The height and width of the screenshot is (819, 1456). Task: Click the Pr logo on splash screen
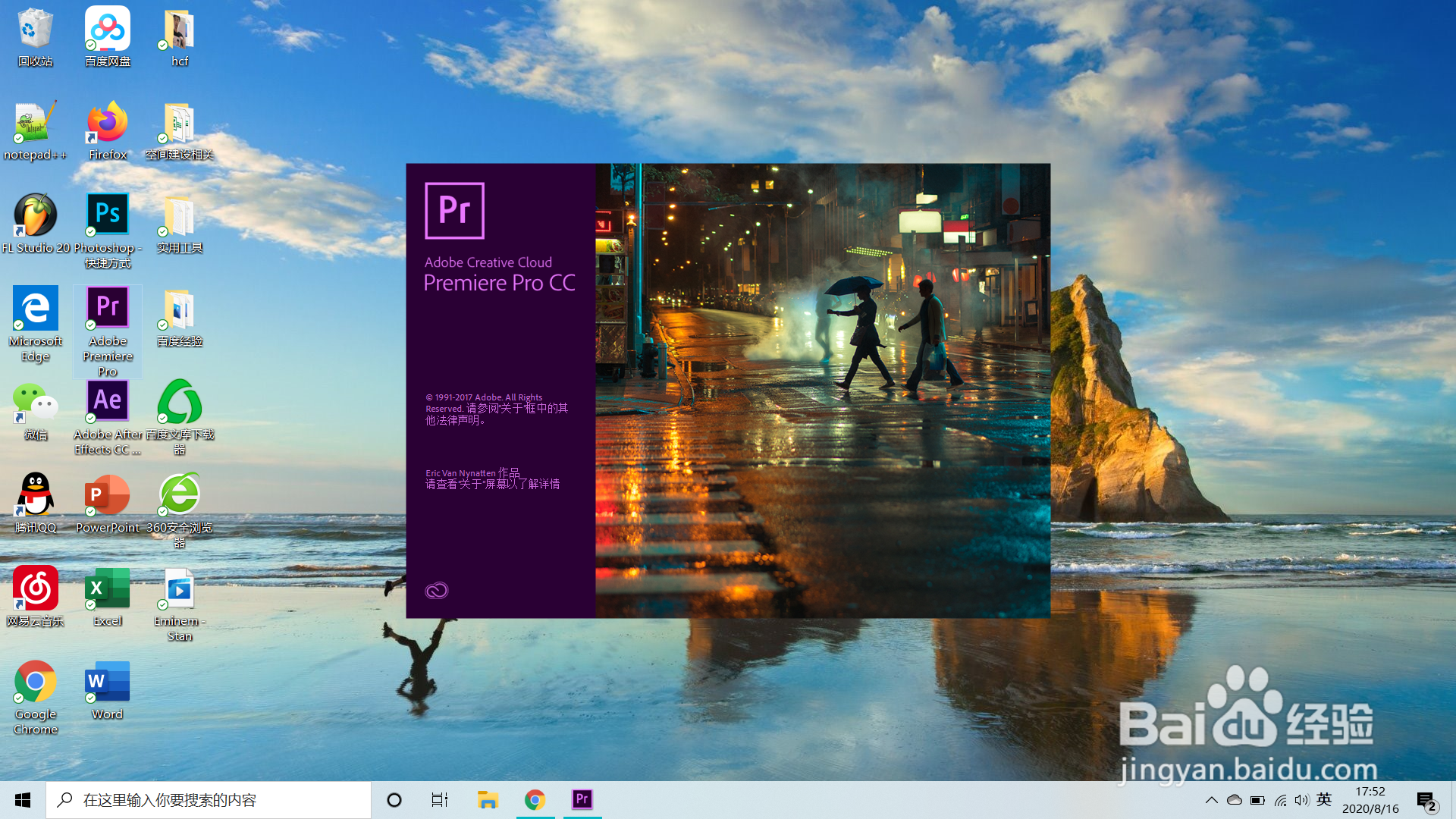[454, 210]
